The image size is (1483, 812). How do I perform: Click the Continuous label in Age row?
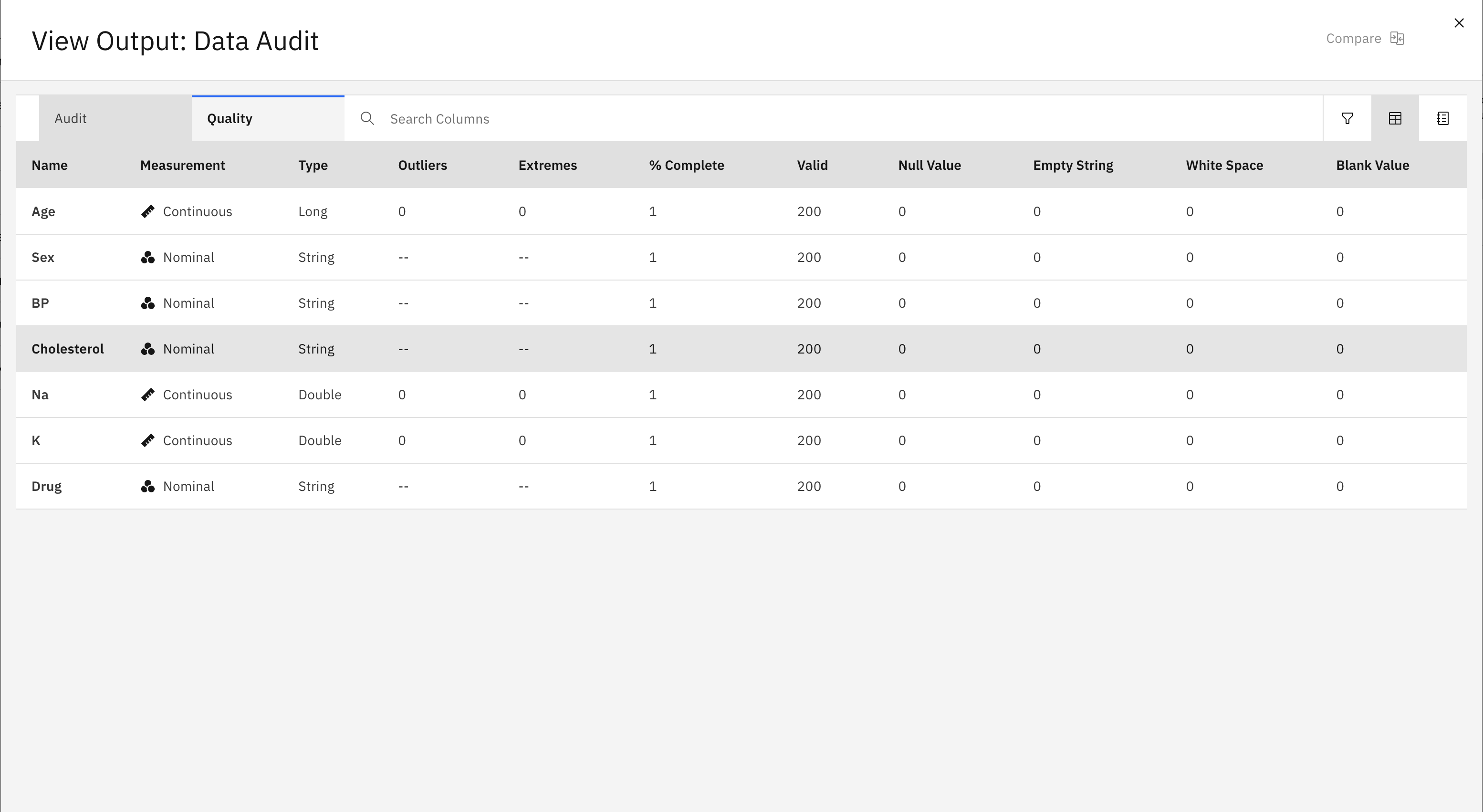[198, 211]
